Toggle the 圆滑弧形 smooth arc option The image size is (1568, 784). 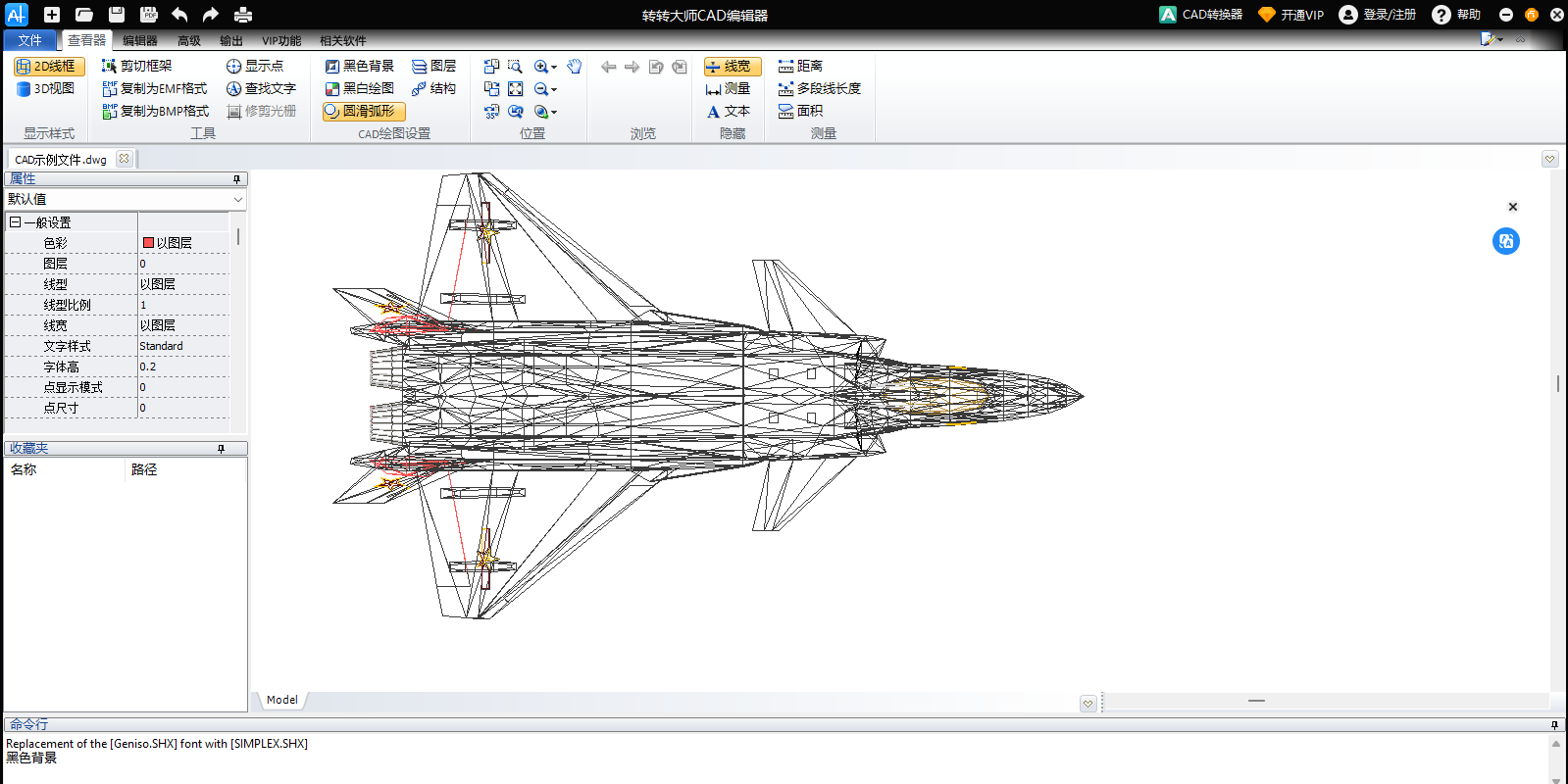click(x=364, y=112)
